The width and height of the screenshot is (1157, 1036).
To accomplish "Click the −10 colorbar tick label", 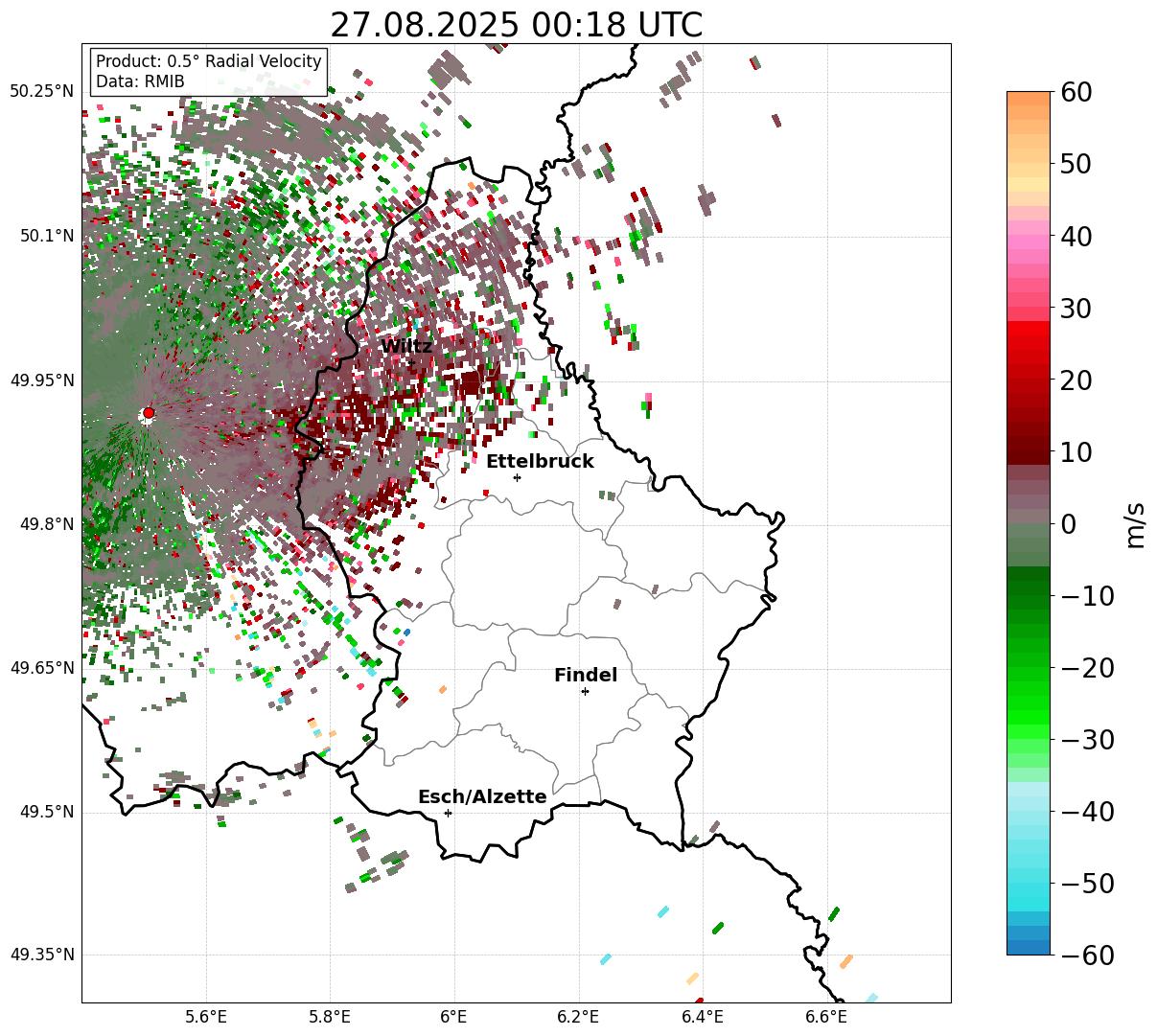I will pyautogui.click(x=1086, y=596).
